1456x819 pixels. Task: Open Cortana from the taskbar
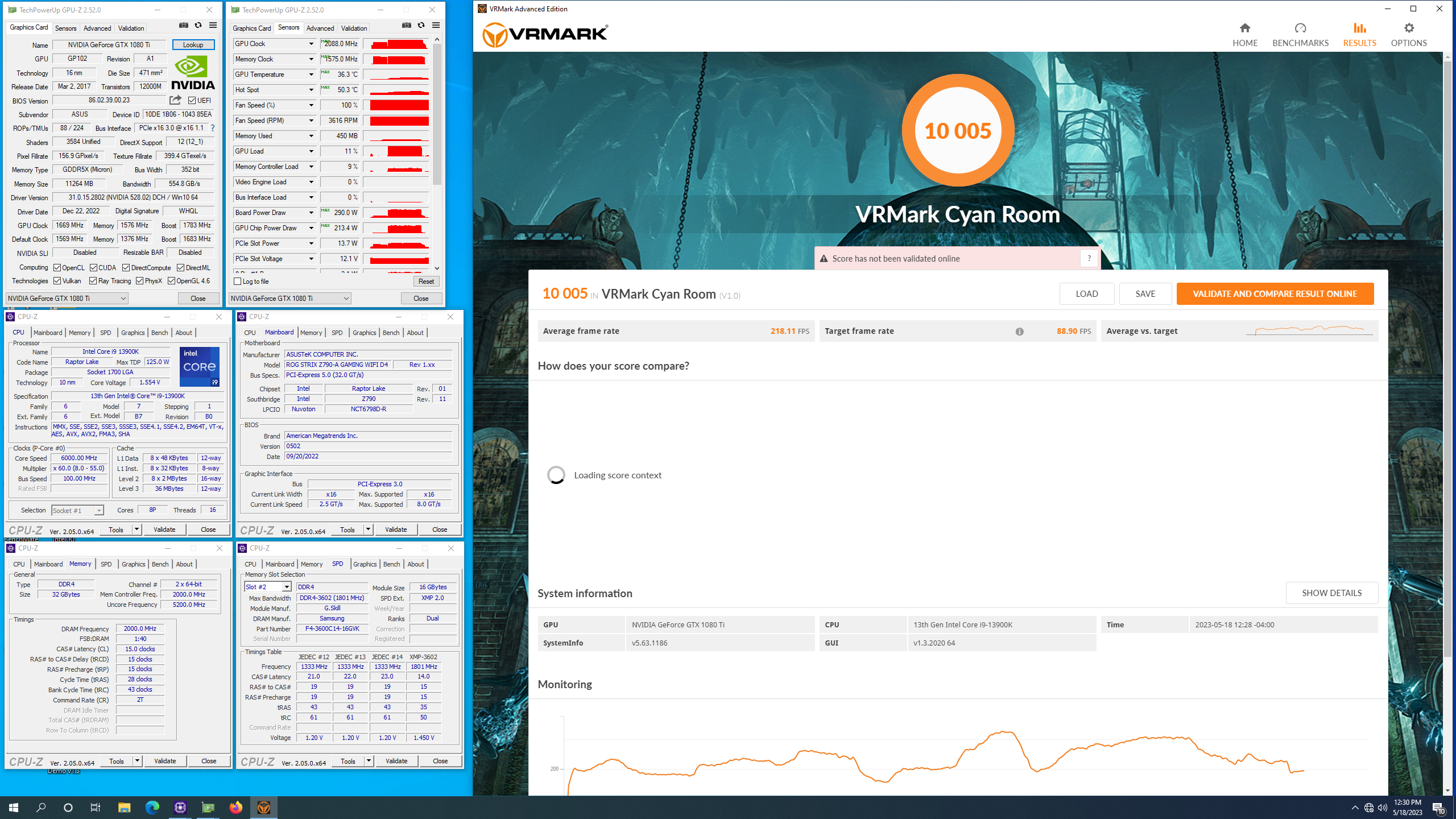coord(68,807)
